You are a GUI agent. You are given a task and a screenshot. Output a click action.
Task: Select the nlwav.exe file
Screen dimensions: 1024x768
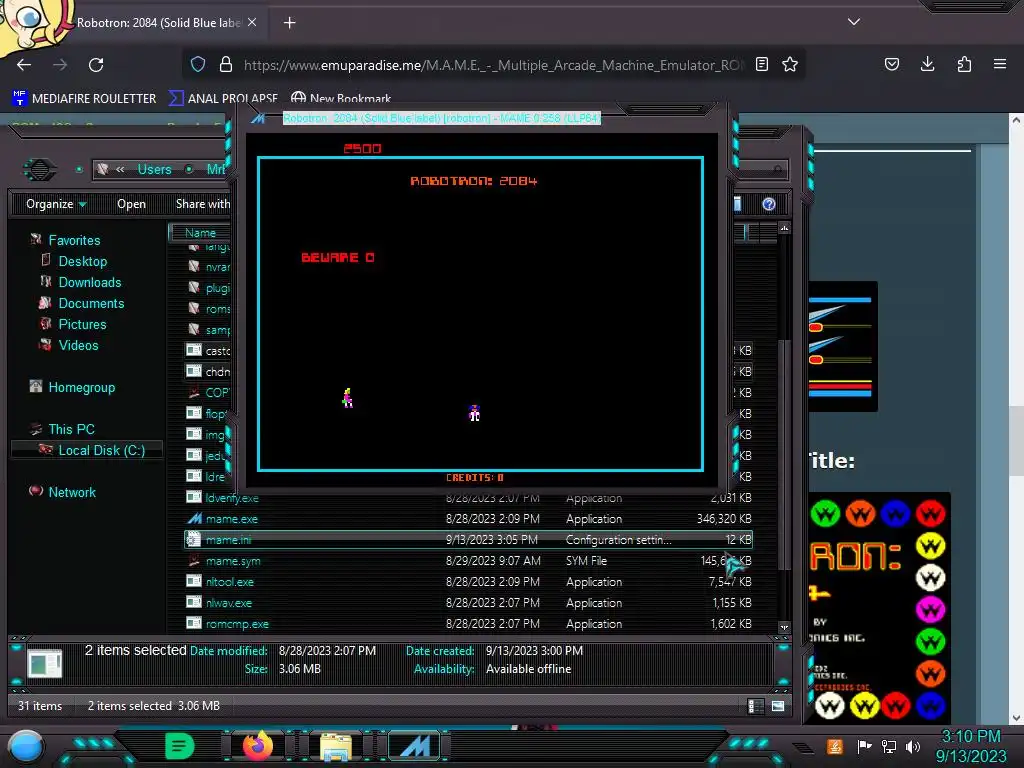point(229,603)
